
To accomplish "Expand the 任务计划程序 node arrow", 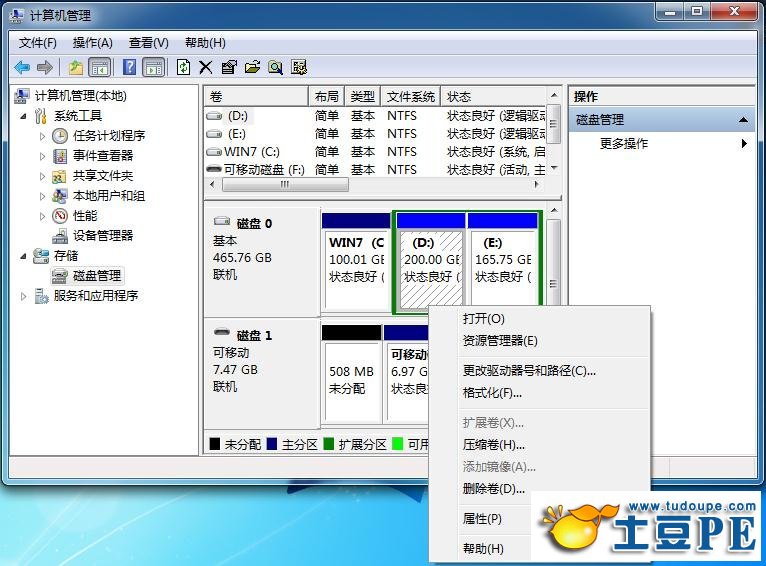I will [42, 136].
